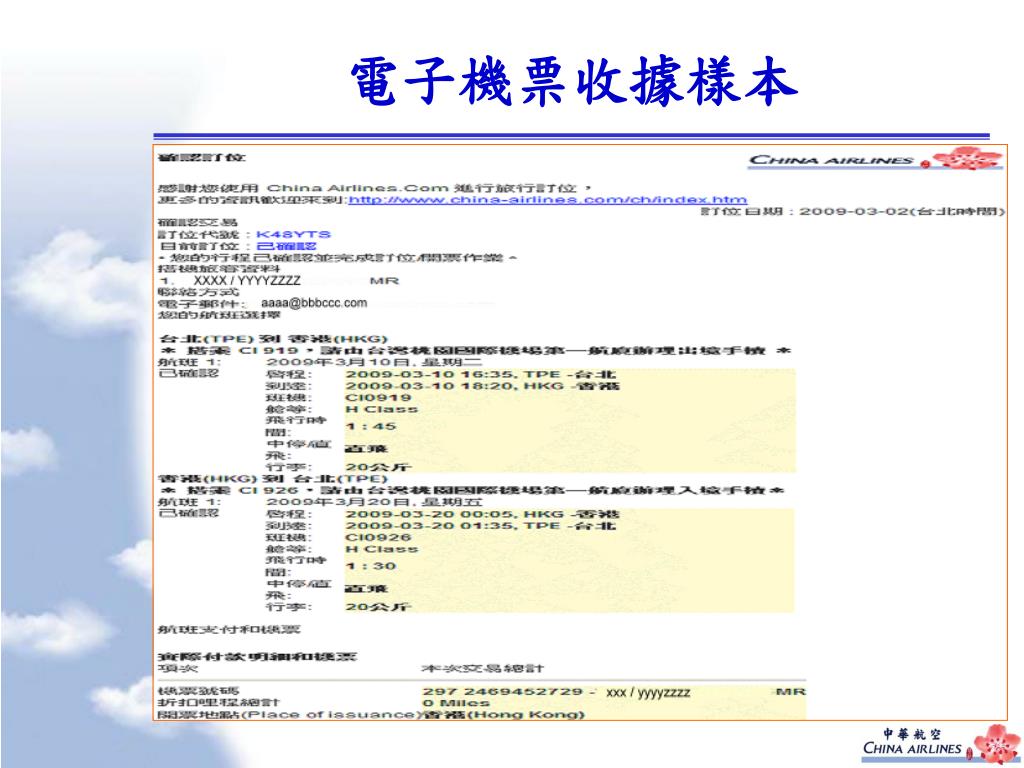Select ticket number 297 2469452729
The width and height of the screenshot is (1024, 768).
tap(502, 692)
